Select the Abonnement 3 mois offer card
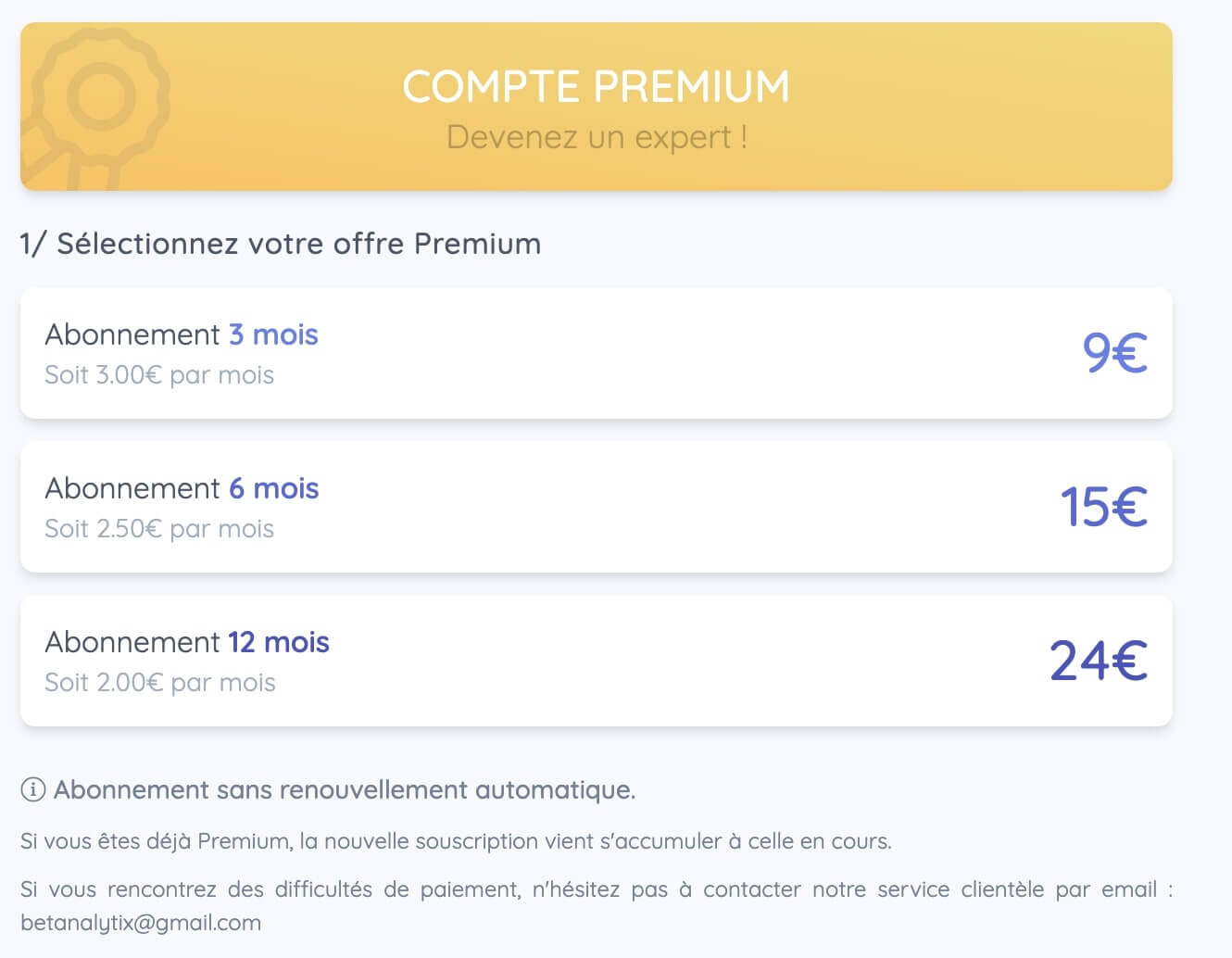1232x958 pixels. pos(597,353)
